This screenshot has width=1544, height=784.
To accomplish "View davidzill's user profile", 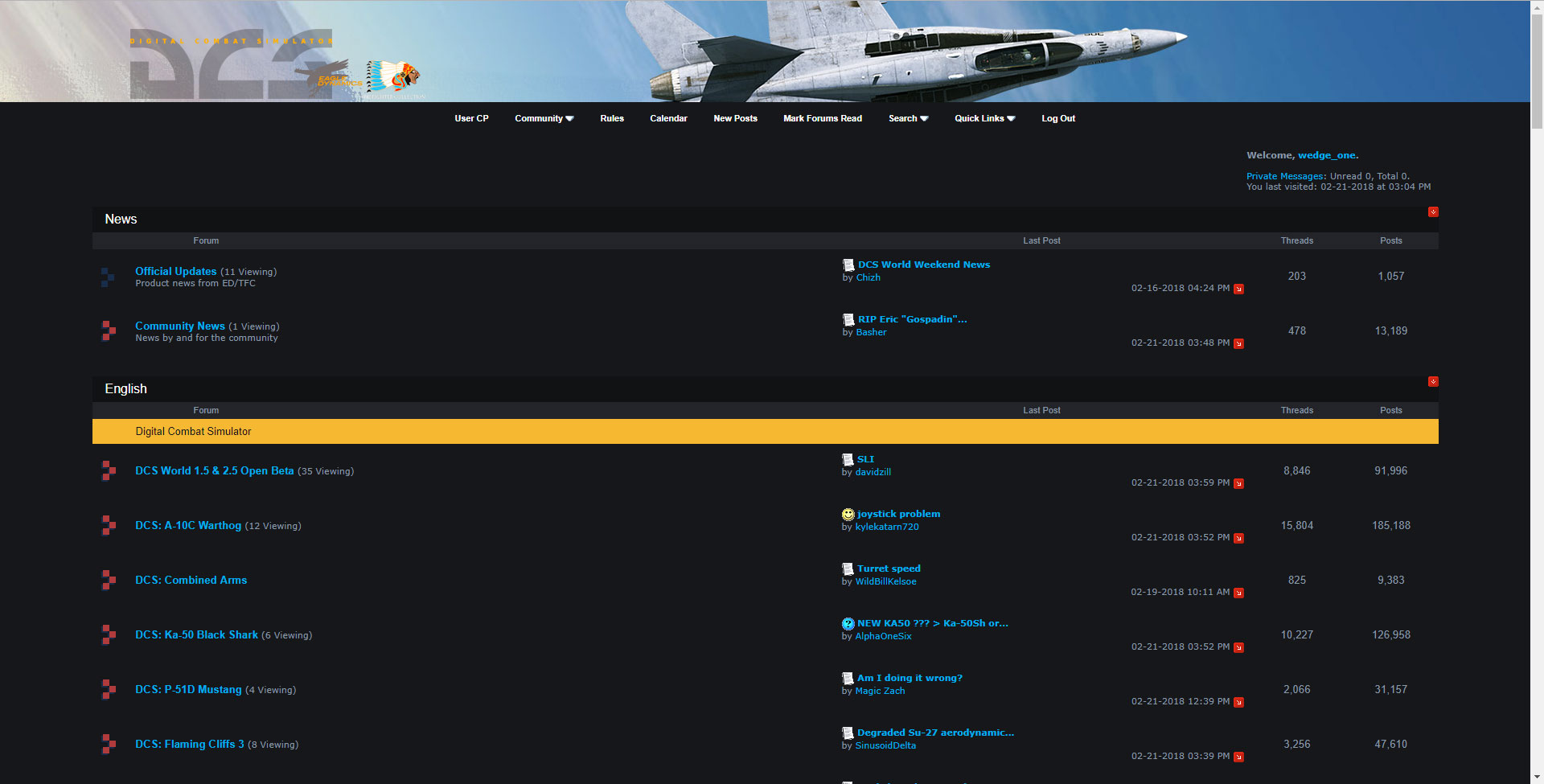I will tap(873, 472).
